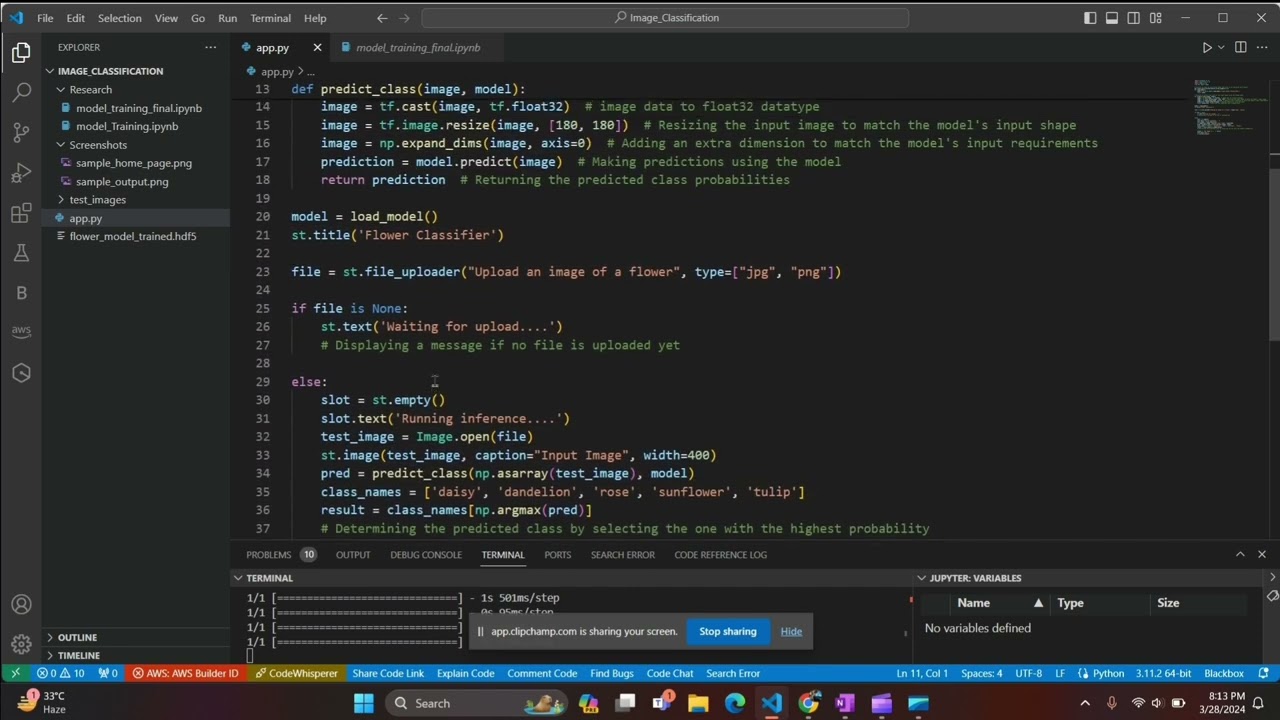Open the Extensions view

(x=21, y=213)
